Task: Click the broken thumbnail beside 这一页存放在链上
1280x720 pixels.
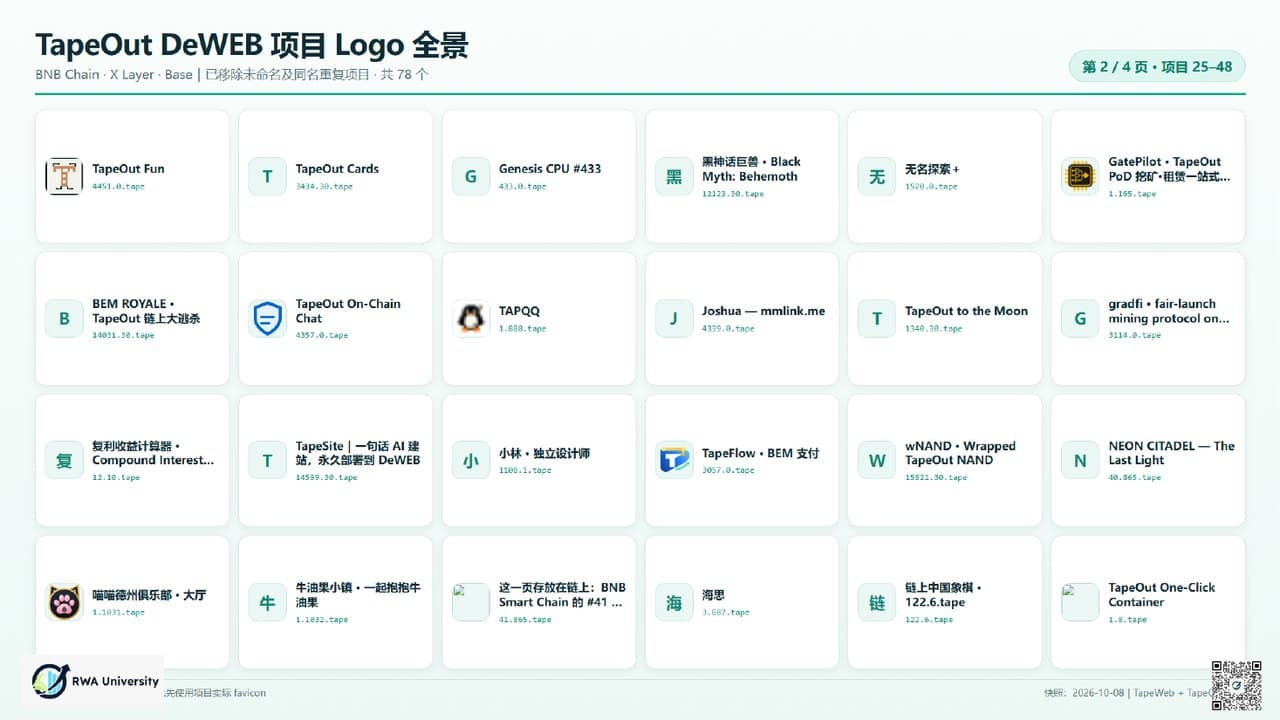Action: tap(471, 603)
